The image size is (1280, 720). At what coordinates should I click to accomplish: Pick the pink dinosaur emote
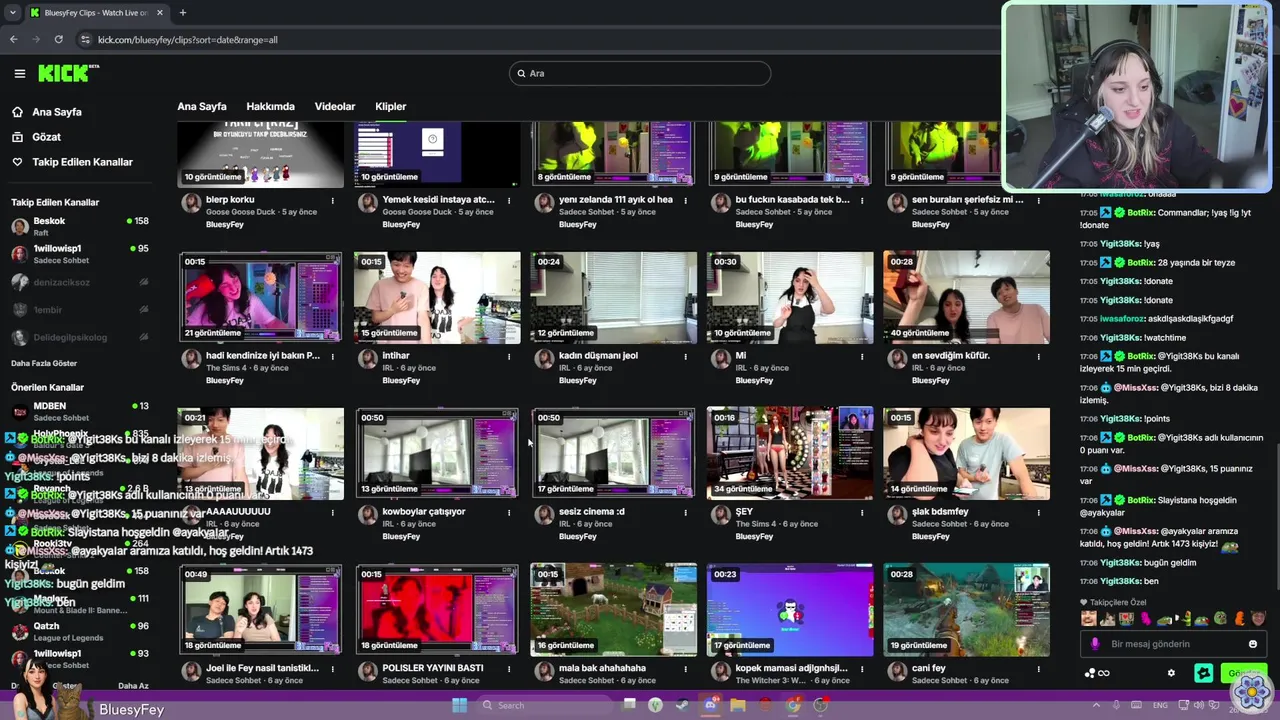[x=1145, y=618]
